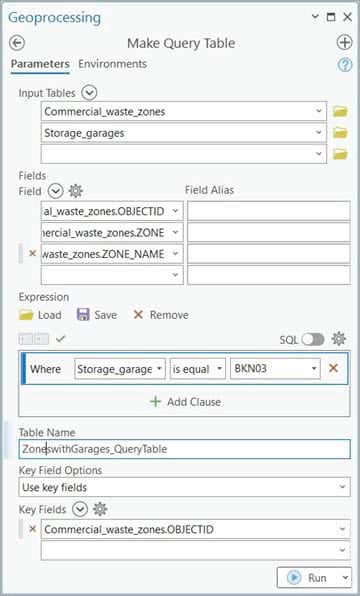Browse folder for the empty input table row

[x=340, y=154]
